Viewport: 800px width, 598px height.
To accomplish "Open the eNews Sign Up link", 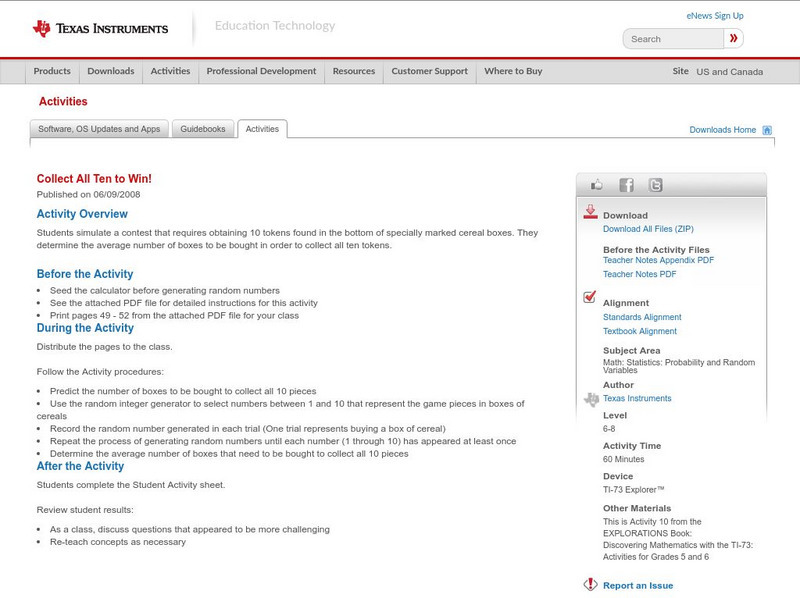I will pyautogui.click(x=715, y=16).
